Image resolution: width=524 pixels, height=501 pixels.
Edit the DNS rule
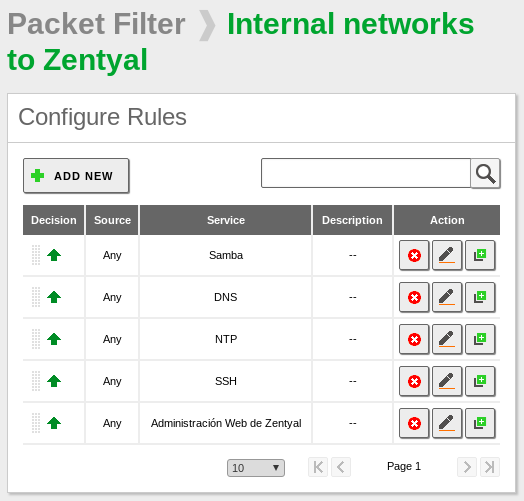click(447, 297)
